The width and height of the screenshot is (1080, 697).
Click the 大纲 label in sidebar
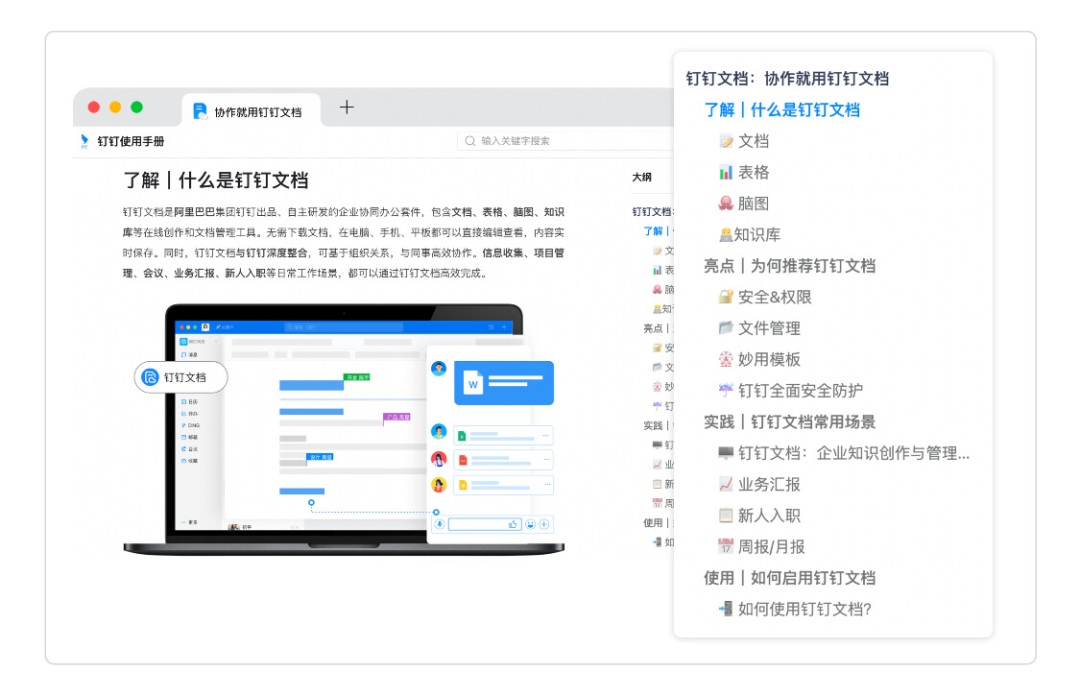(642, 178)
